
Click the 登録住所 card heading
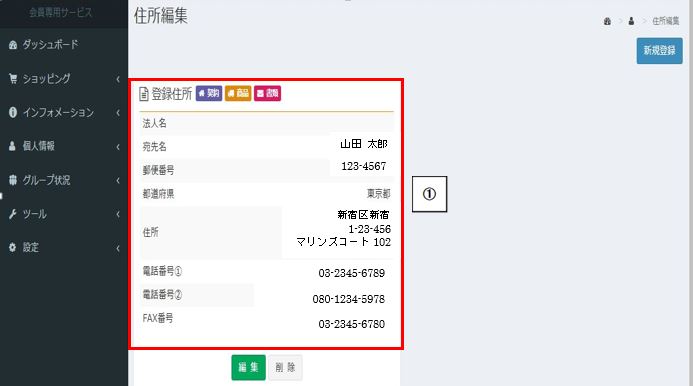tap(172, 94)
